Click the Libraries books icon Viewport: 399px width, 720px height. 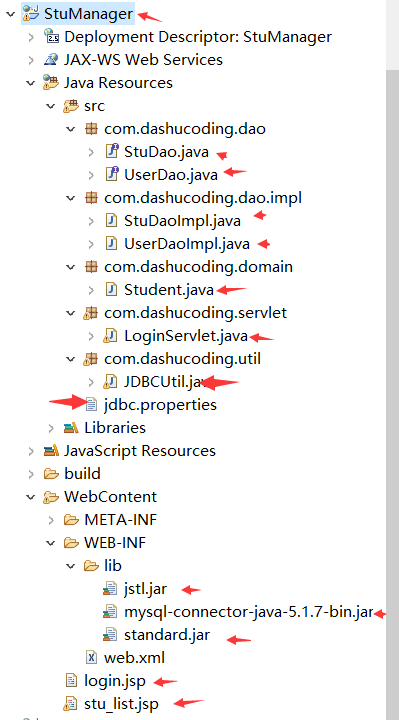coord(71,428)
